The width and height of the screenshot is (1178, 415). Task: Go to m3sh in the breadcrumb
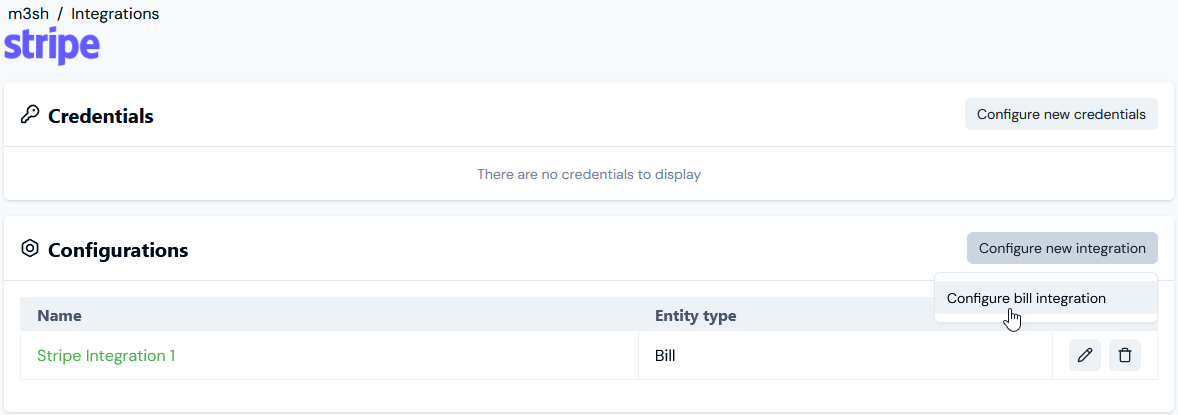(28, 14)
